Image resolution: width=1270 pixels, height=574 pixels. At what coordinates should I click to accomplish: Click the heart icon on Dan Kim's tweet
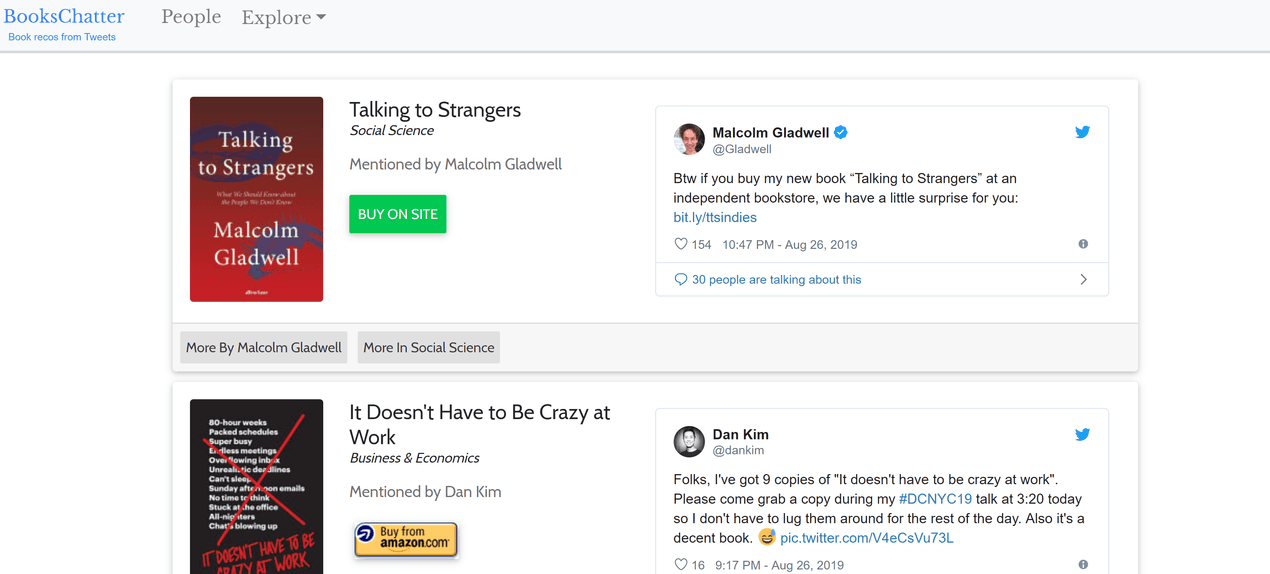click(x=681, y=565)
